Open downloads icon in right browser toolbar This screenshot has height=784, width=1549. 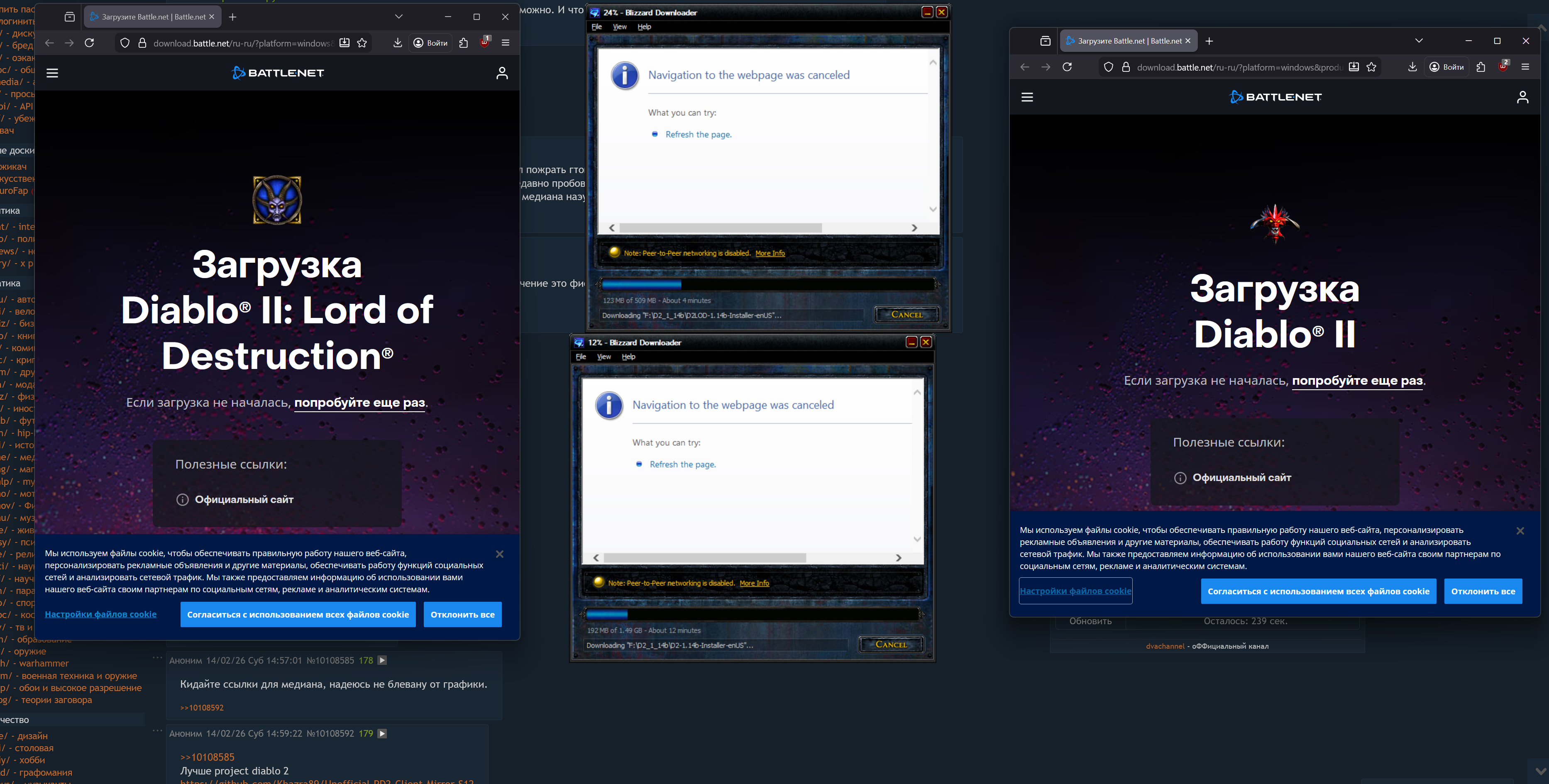pos(1412,67)
